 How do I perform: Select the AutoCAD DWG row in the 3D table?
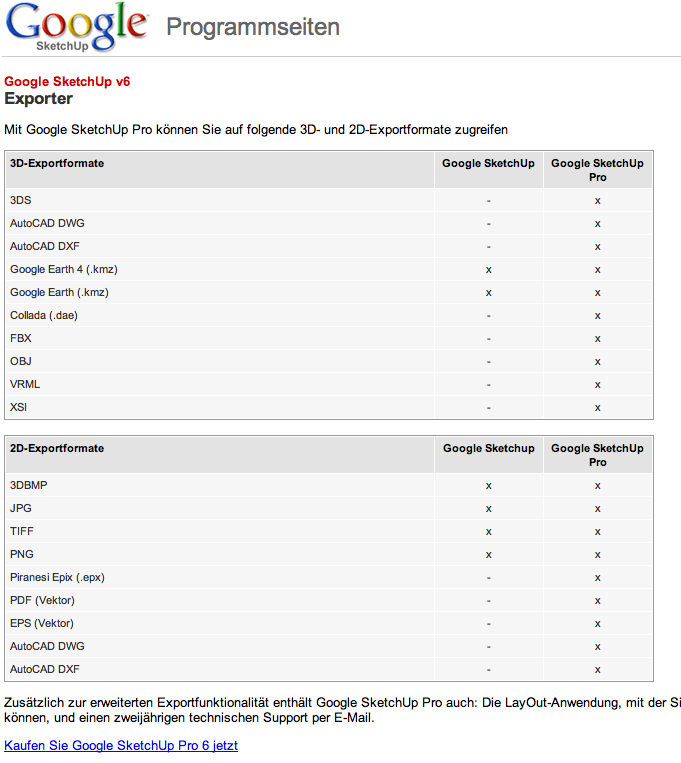[x=47, y=223]
